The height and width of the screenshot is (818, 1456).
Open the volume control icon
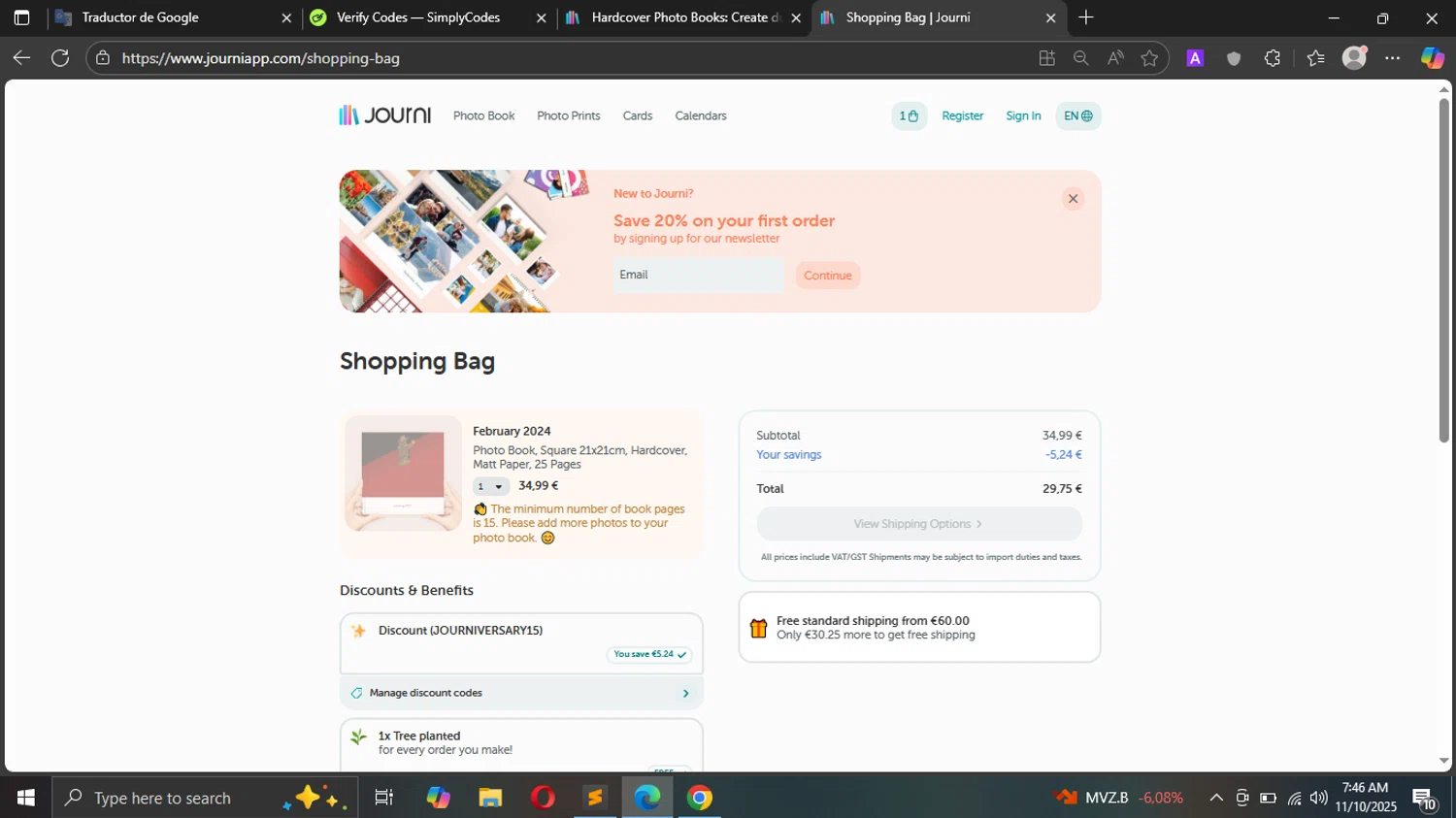pyautogui.click(x=1318, y=798)
